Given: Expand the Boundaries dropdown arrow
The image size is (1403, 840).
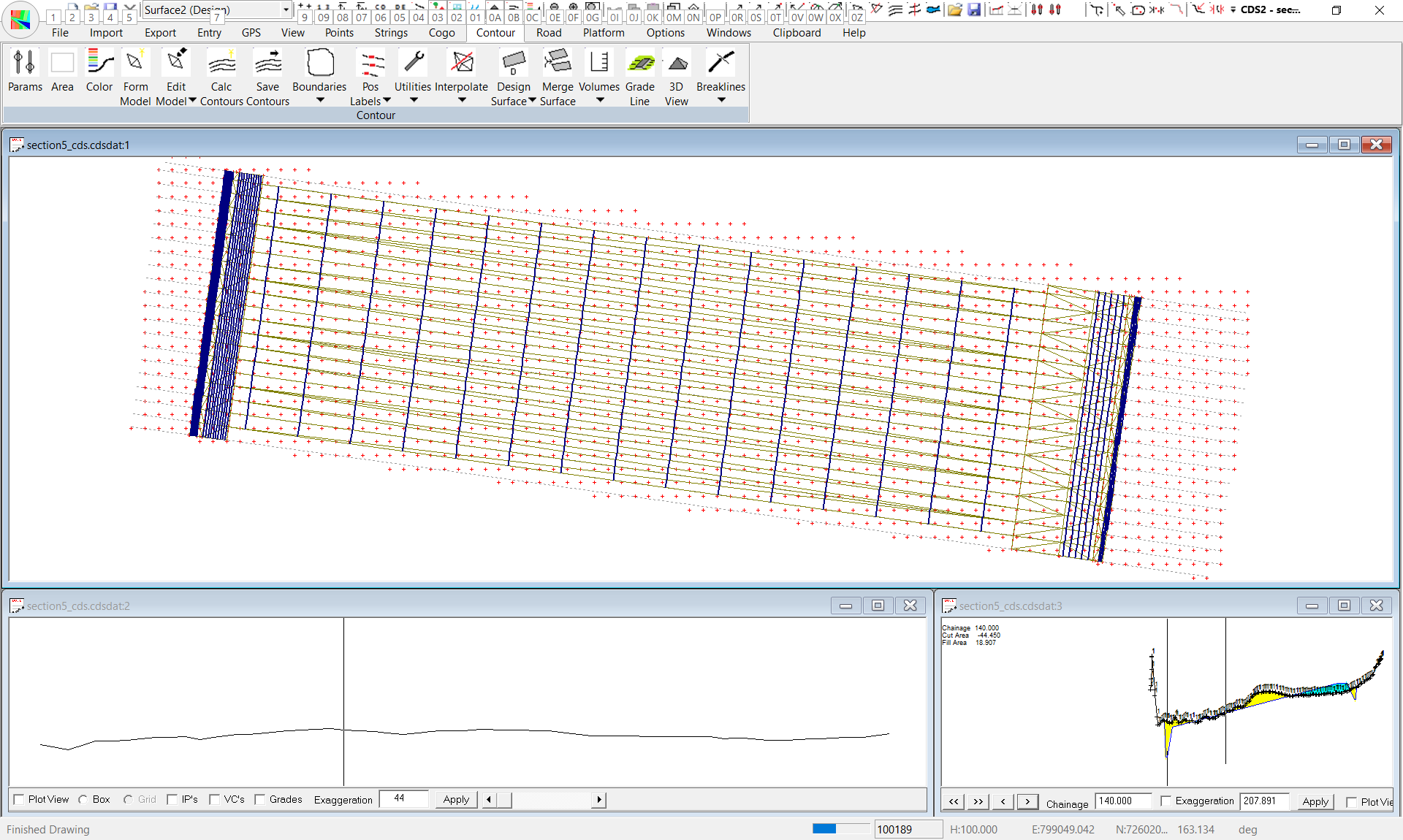Looking at the screenshot, I should [x=320, y=100].
